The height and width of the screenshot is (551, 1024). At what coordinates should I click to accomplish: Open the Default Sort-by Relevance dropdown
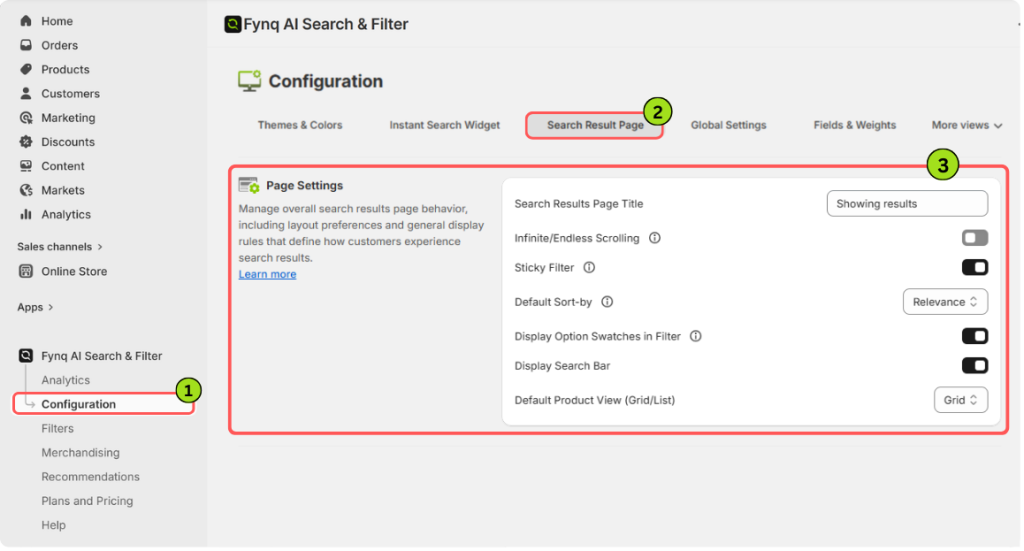point(945,302)
